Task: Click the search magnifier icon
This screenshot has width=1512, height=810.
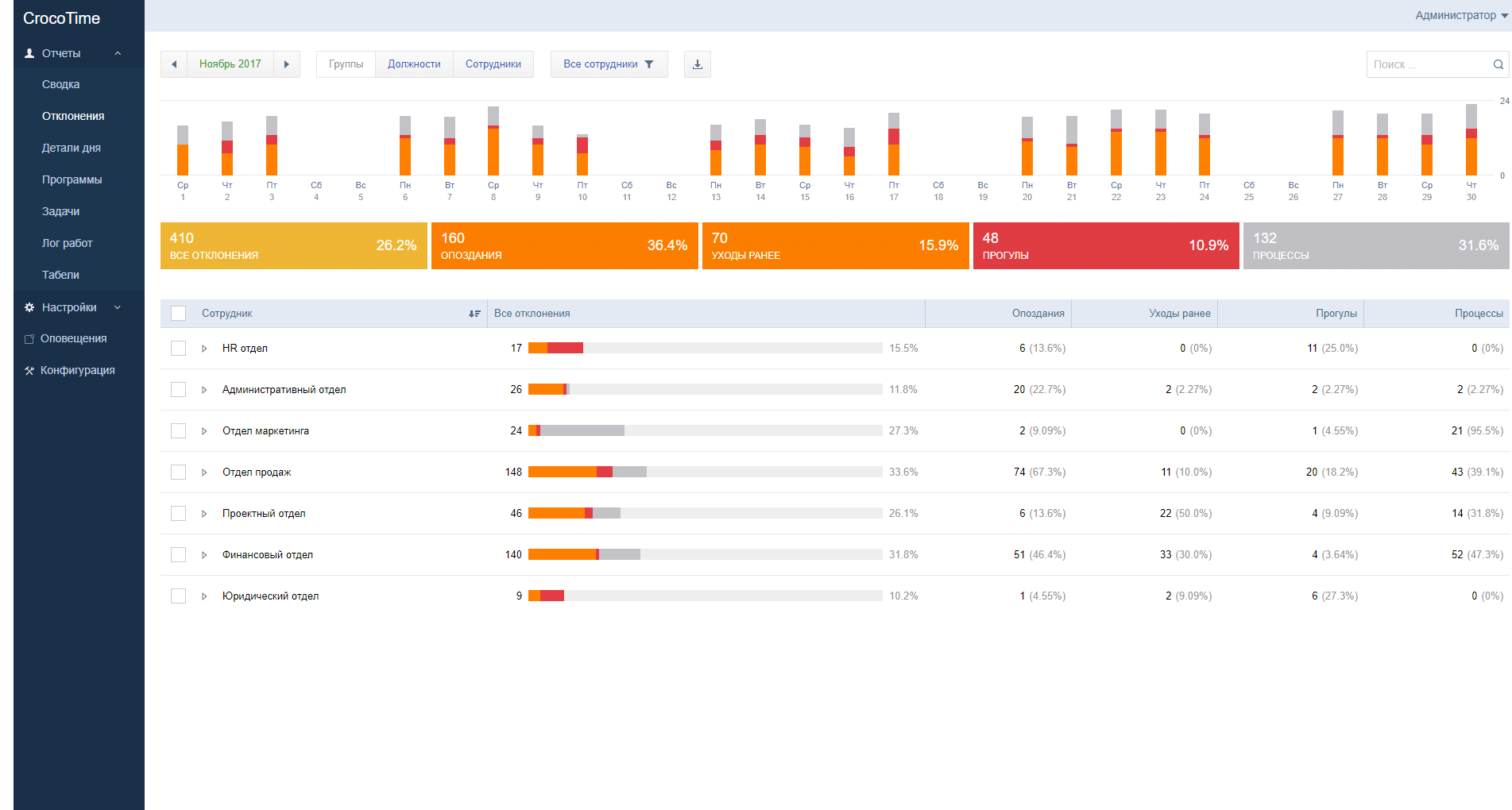Action: tap(1498, 64)
